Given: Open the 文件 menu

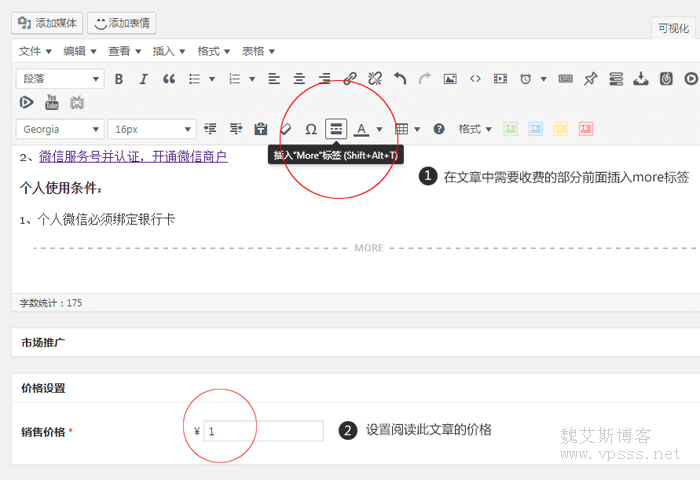Looking at the screenshot, I should tap(36, 51).
